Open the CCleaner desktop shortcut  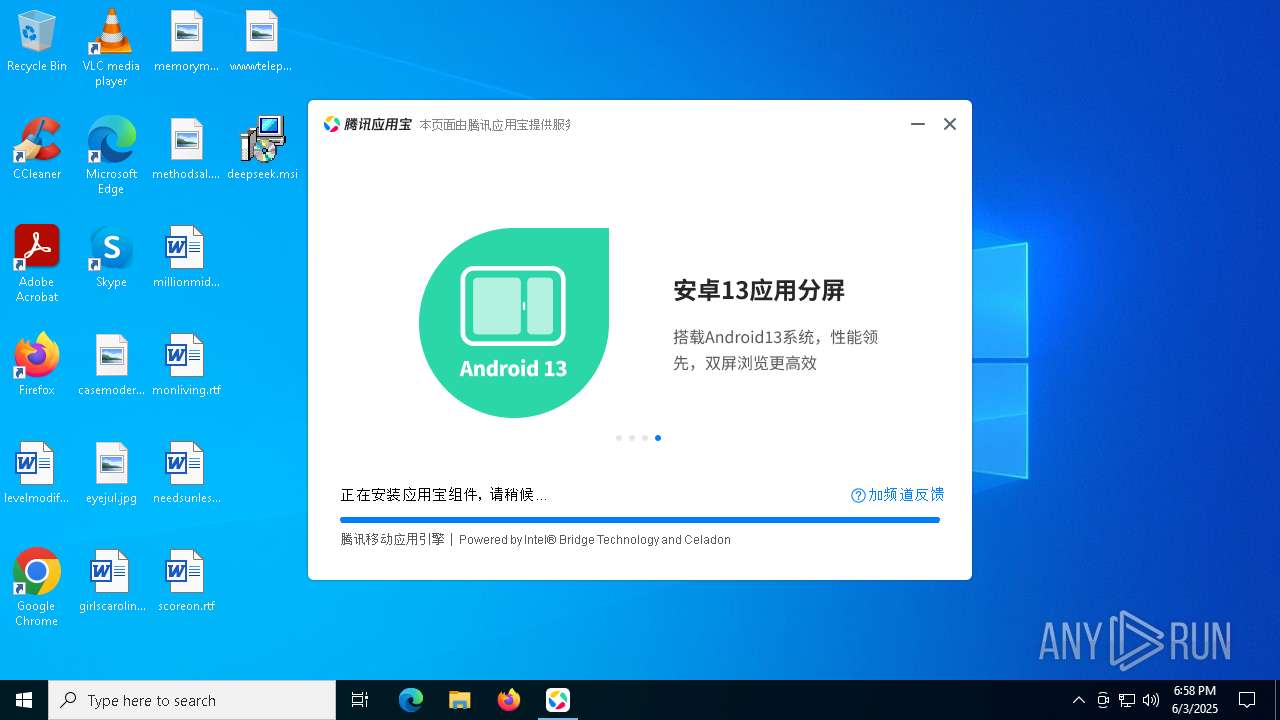point(37,150)
